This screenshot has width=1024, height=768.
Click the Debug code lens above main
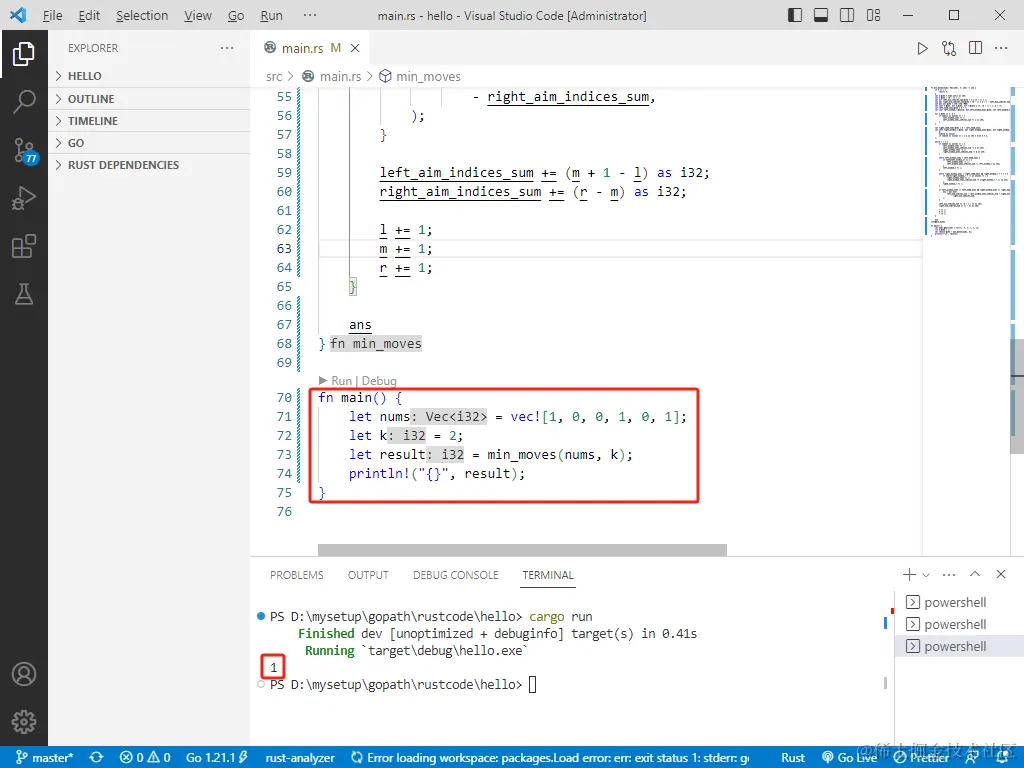pyautogui.click(x=379, y=381)
